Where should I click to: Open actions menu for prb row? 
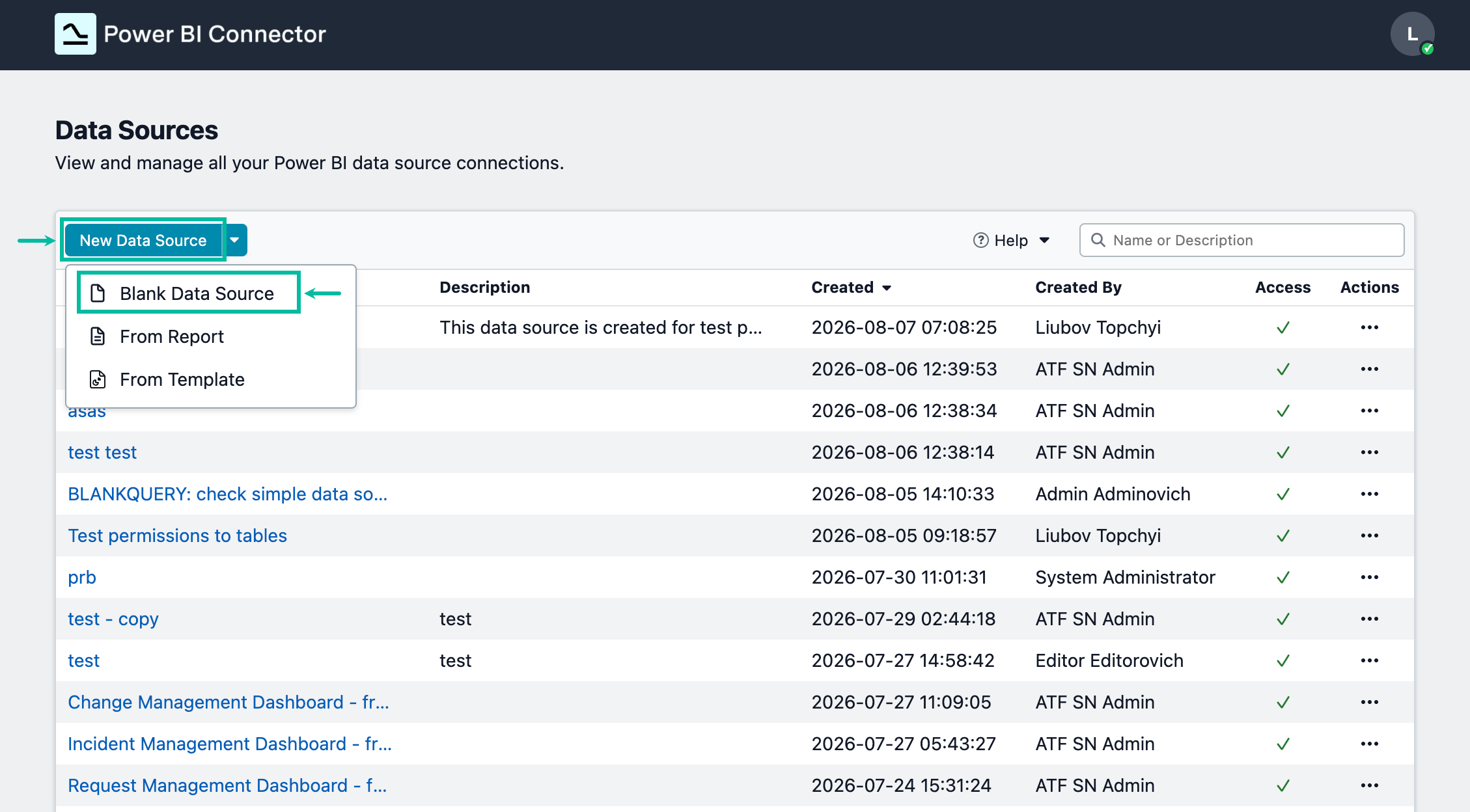point(1369,577)
